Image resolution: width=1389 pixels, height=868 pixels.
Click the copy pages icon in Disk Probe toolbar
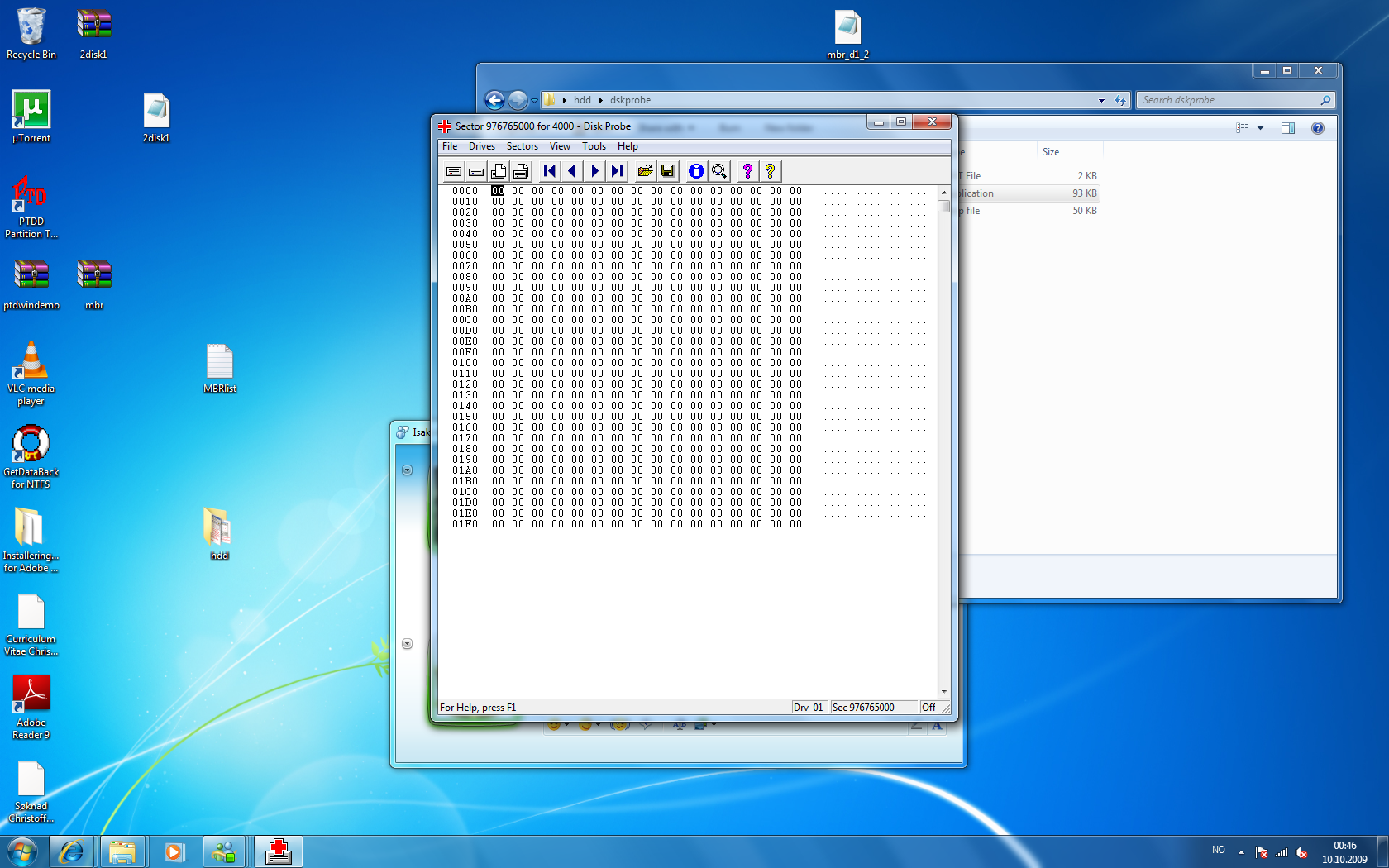pos(499,171)
